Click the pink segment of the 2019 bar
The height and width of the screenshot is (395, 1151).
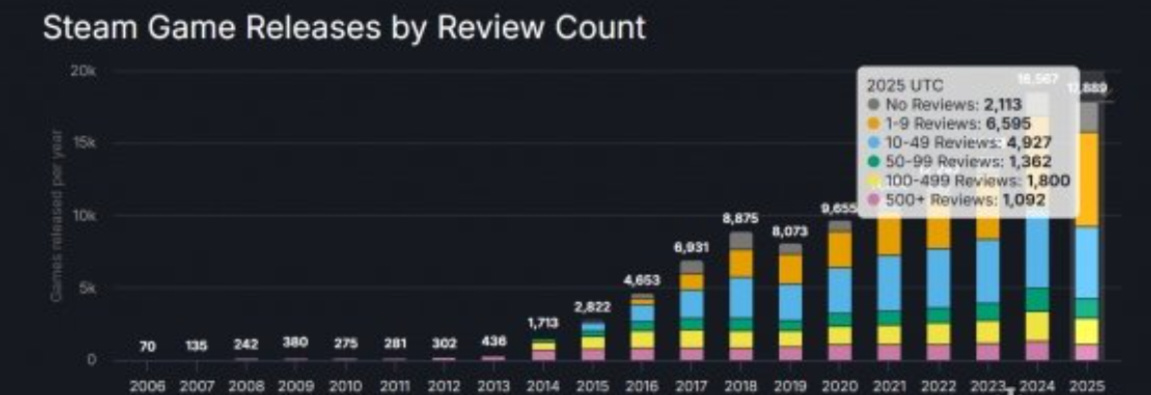coord(791,353)
